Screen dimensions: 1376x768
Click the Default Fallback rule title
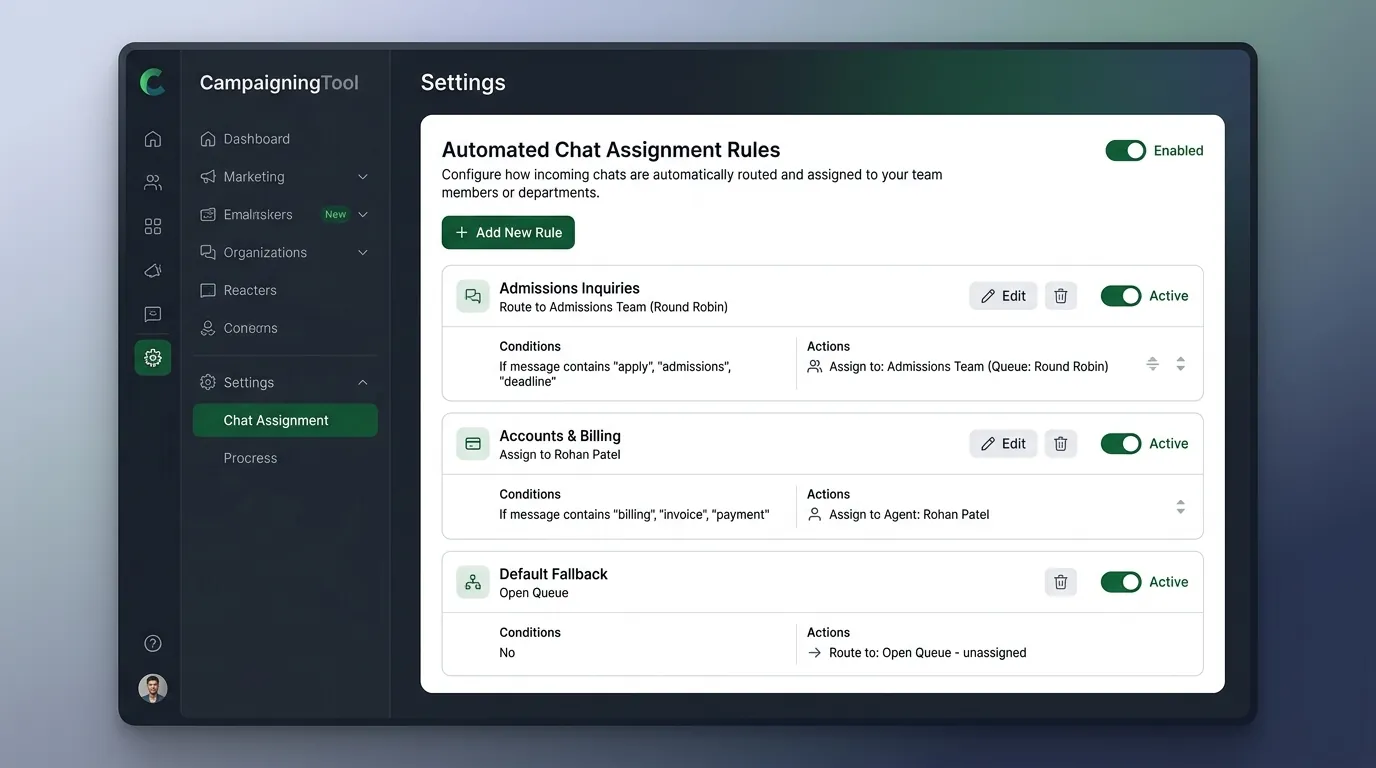(x=553, y=574)
